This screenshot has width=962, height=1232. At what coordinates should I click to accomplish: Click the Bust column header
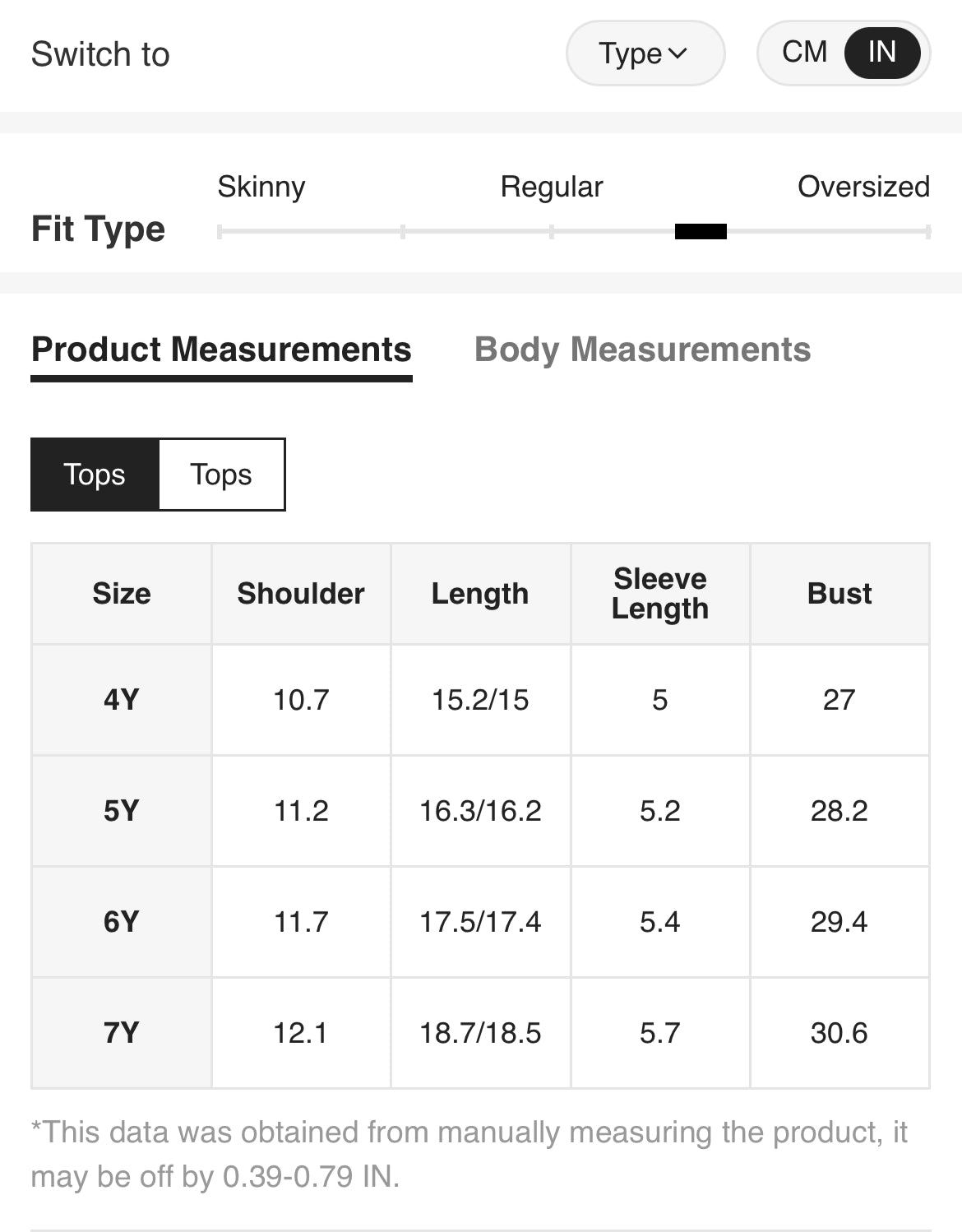tap(839, 594)
